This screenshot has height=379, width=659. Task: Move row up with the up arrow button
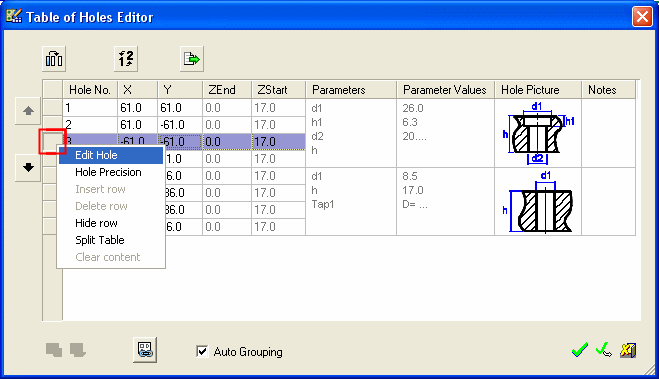tap(28, 111)
